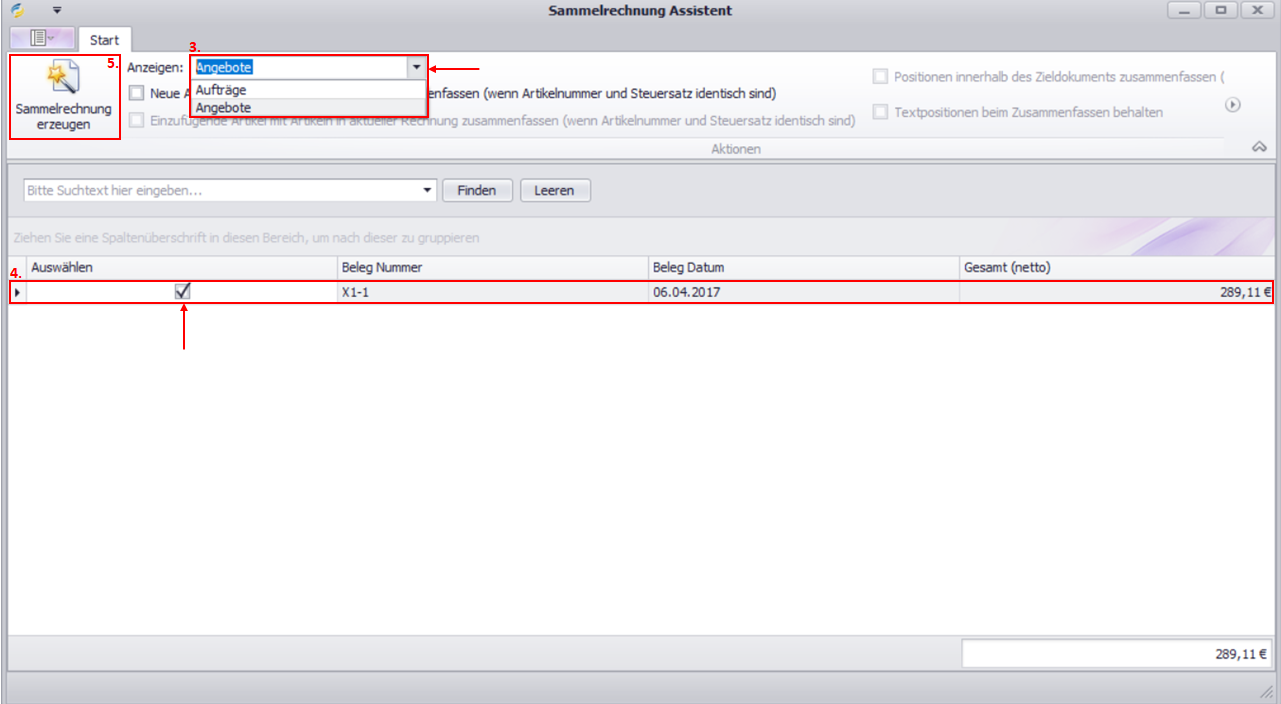Open the quick access toolbar customize arrow

coord(57,11)
